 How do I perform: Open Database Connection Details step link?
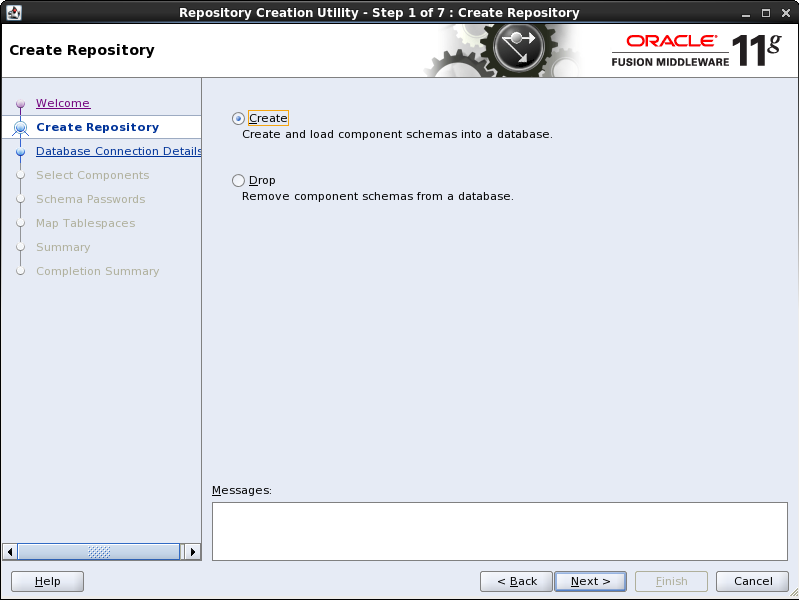118,151
